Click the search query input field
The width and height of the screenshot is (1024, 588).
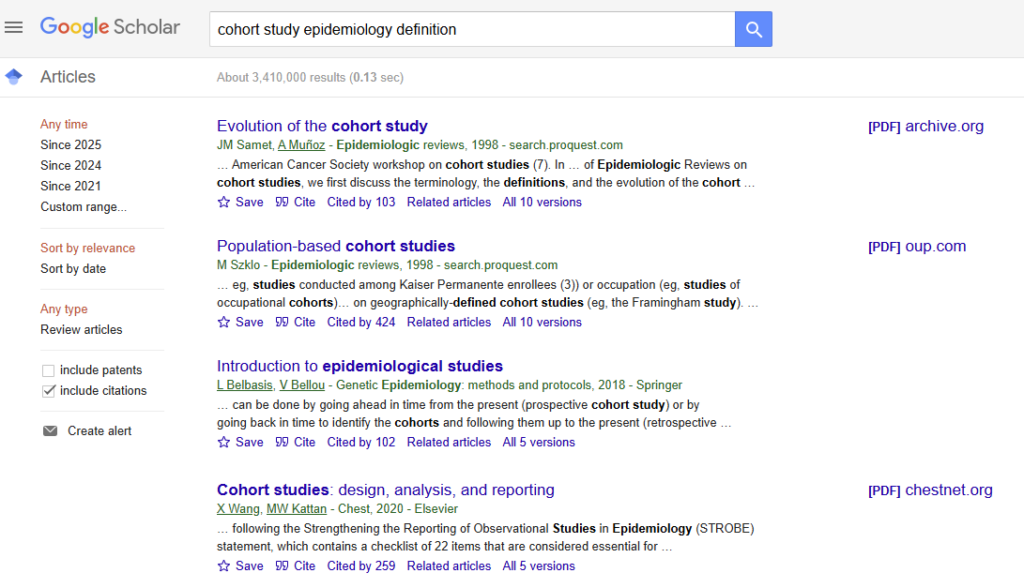pyautogui.click(x=470, y=29)
